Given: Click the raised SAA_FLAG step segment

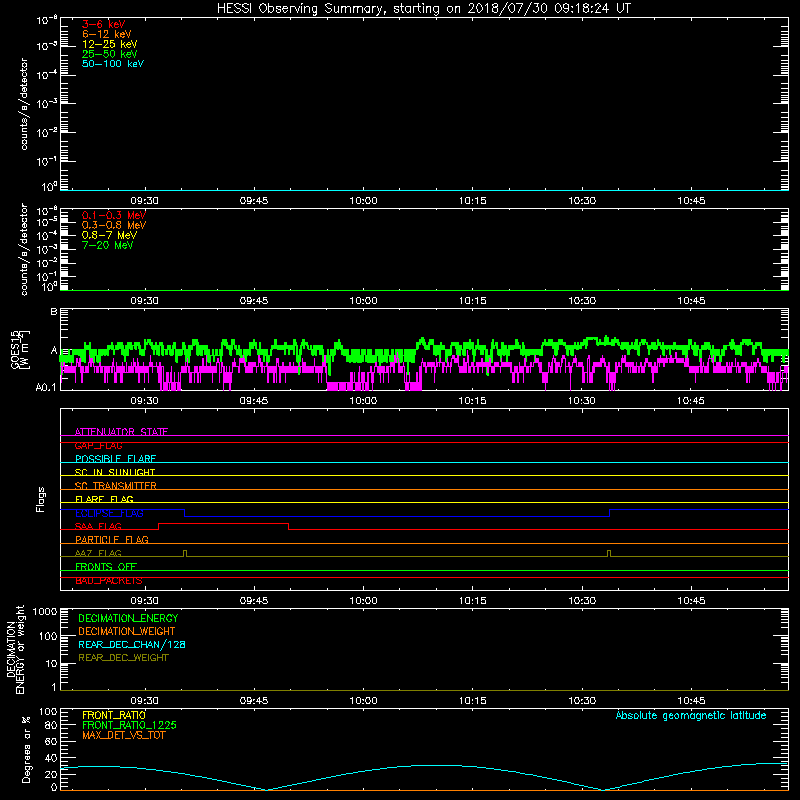Looking at the screenshot, I should coord(223,523).
